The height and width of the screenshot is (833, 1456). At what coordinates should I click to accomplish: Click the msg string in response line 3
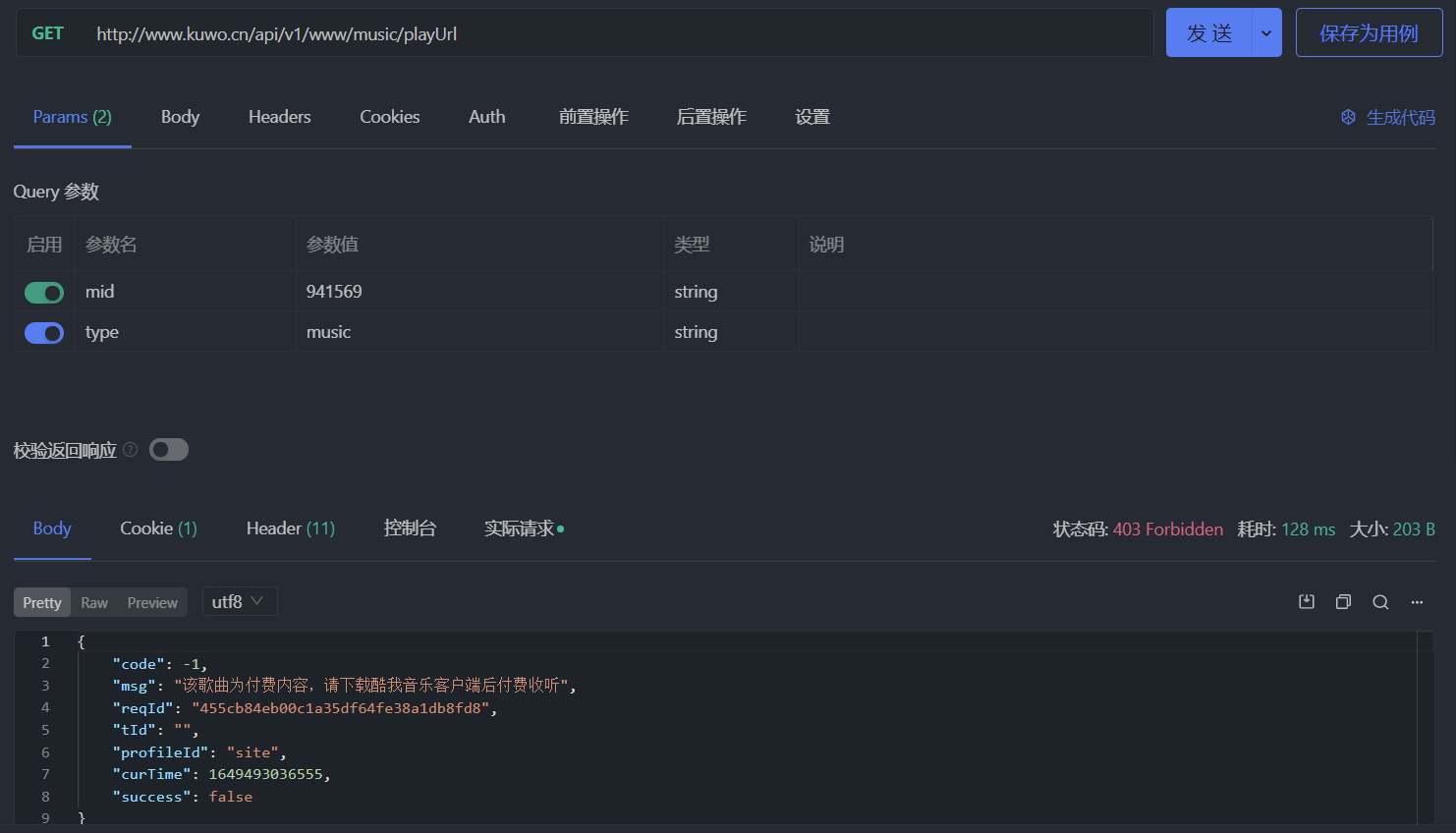[371, 686]
